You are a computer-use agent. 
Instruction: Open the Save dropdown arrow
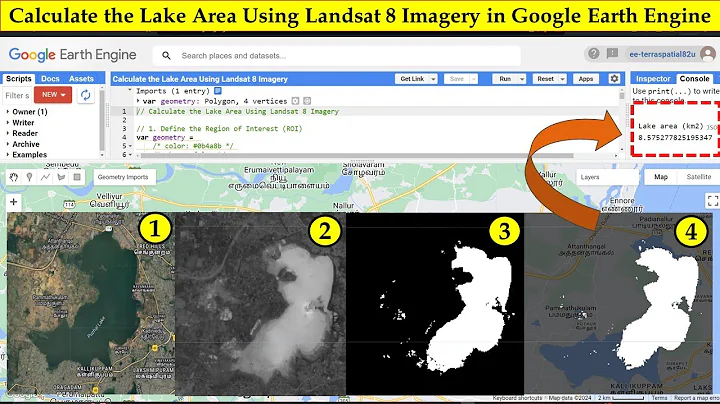point(473,79)
